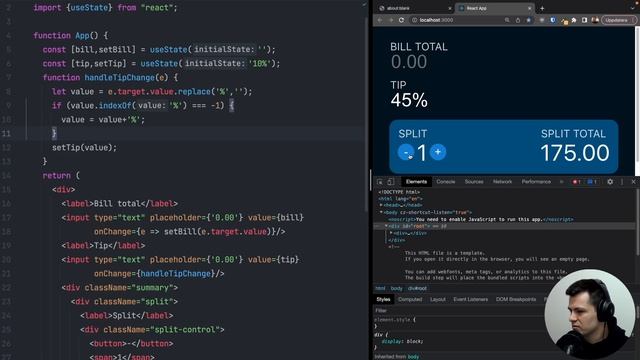Click the body breadcrumb

coord(396,288)
